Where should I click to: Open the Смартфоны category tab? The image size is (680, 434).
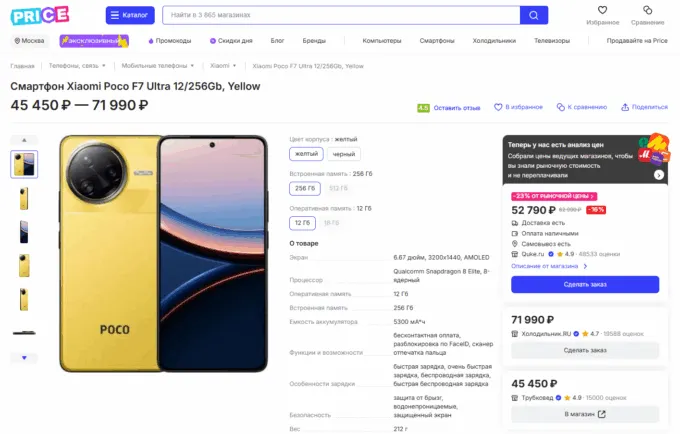437,41
